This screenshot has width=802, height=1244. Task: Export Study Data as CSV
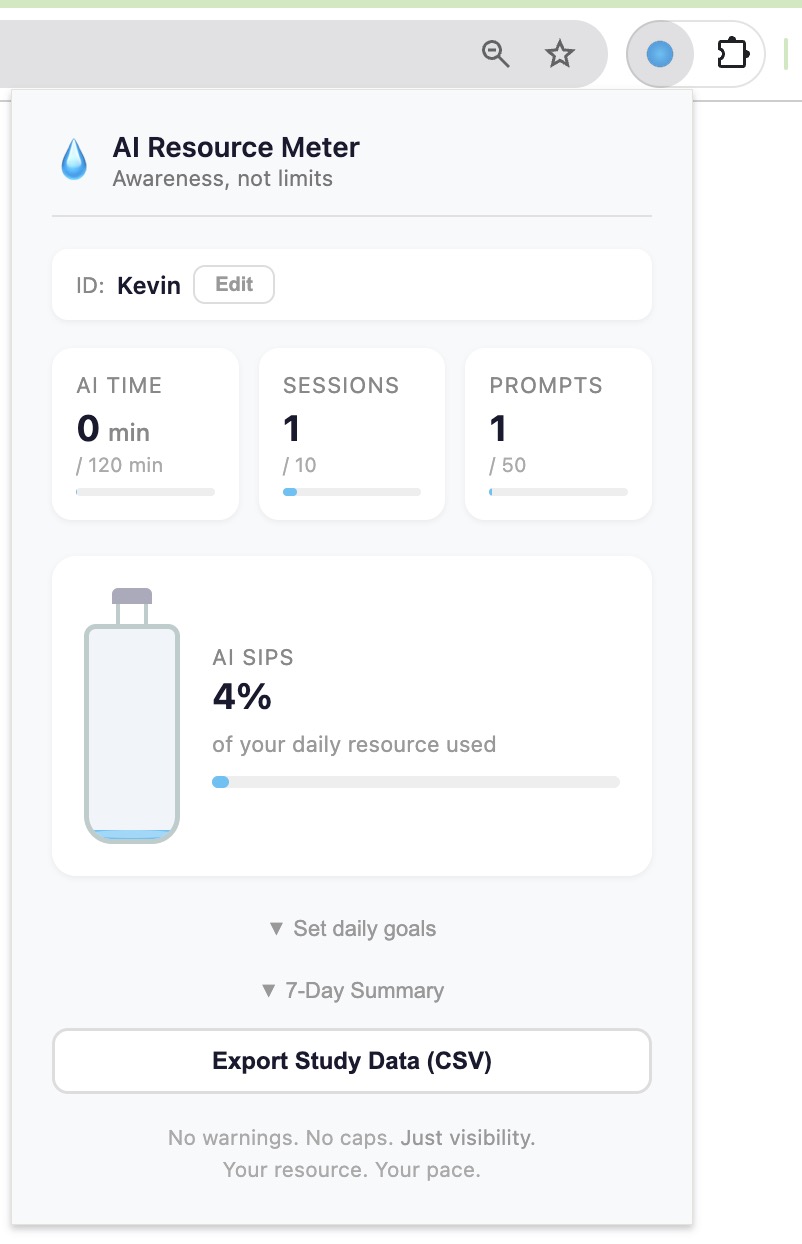tap(352, 1061)
